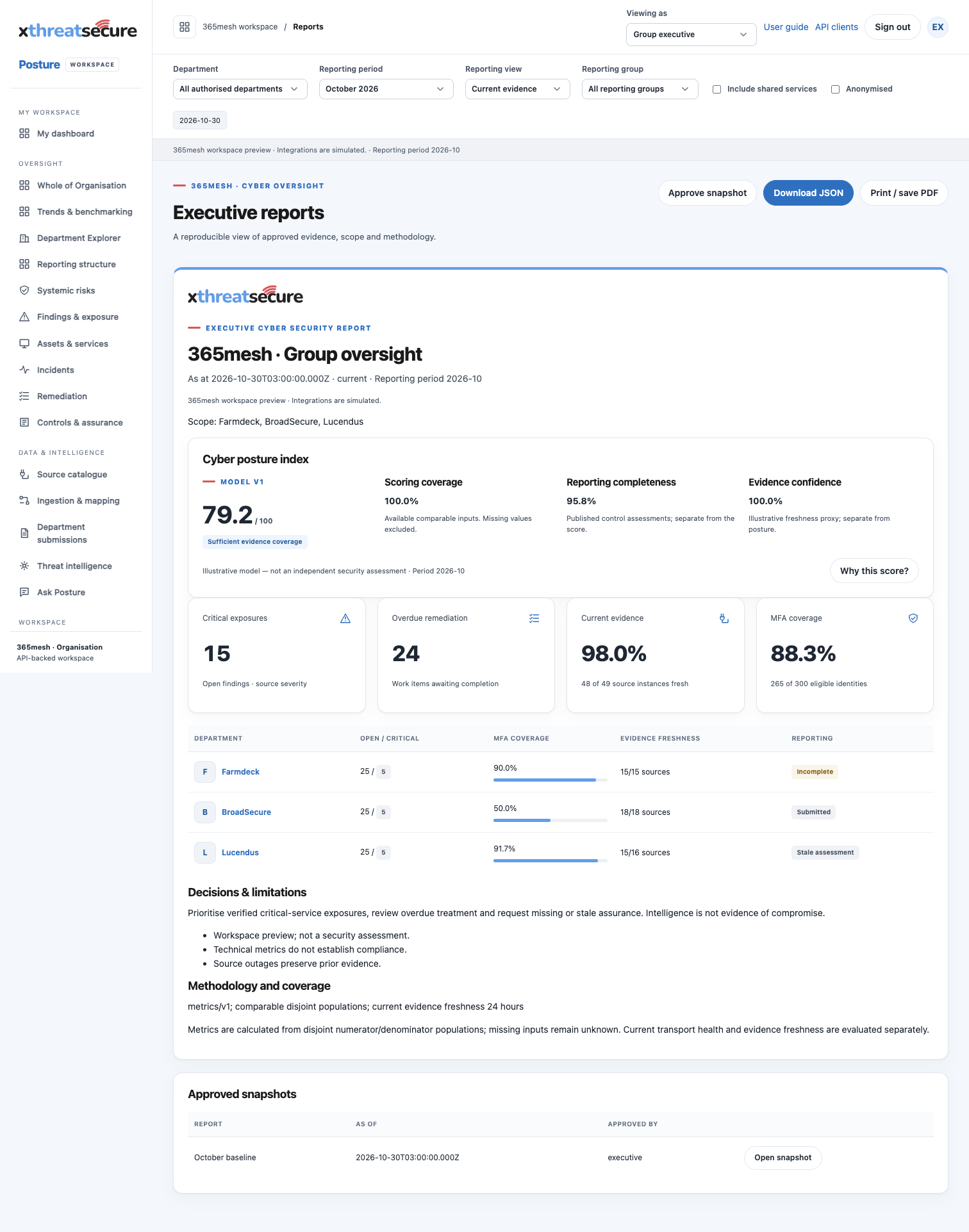Tick the Anonymised checkbox
This screenshot has height=1232, width=969.
point(836,89)
